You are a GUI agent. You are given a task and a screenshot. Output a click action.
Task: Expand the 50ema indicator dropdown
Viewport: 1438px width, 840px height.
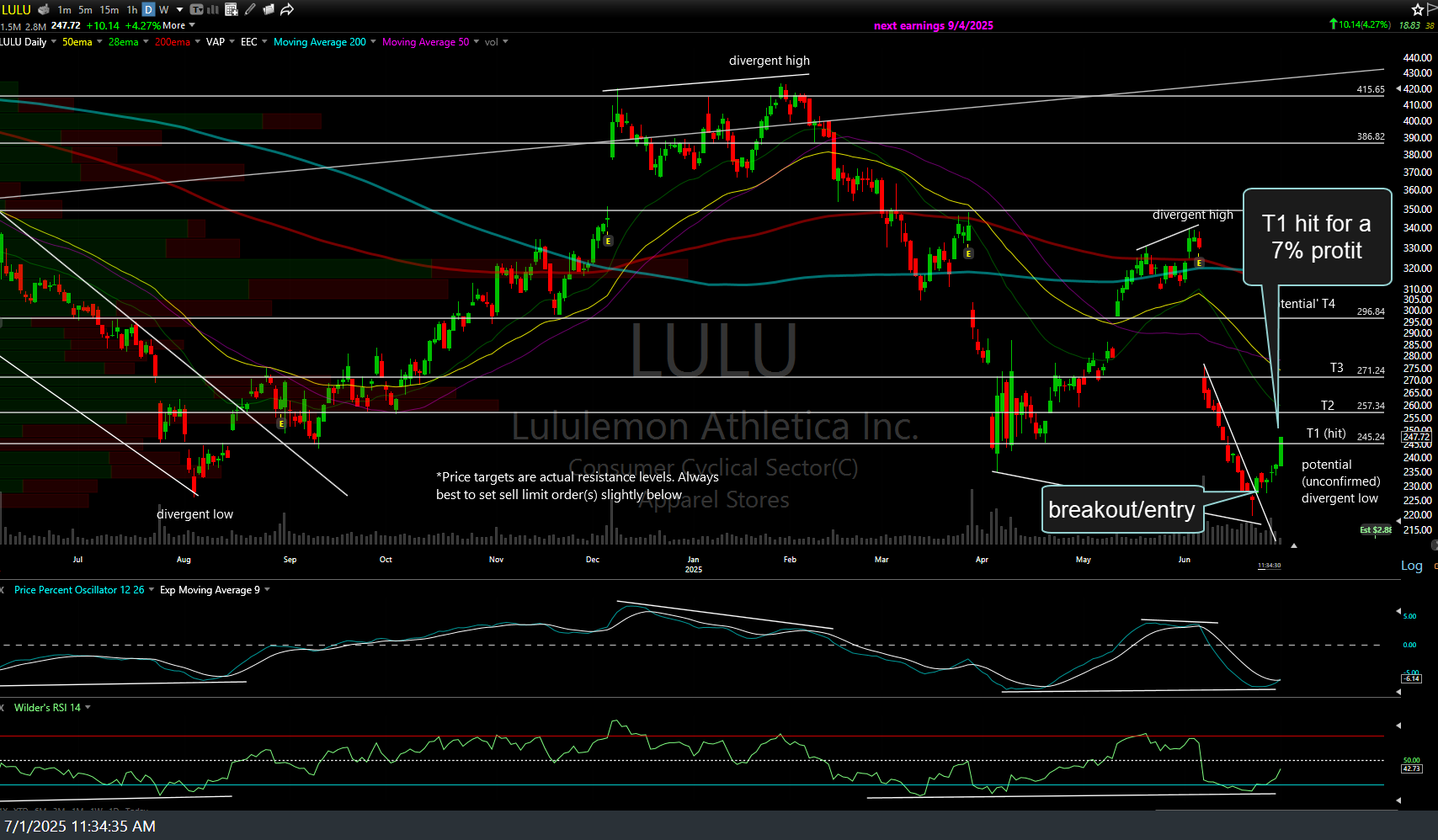[99, 42]
